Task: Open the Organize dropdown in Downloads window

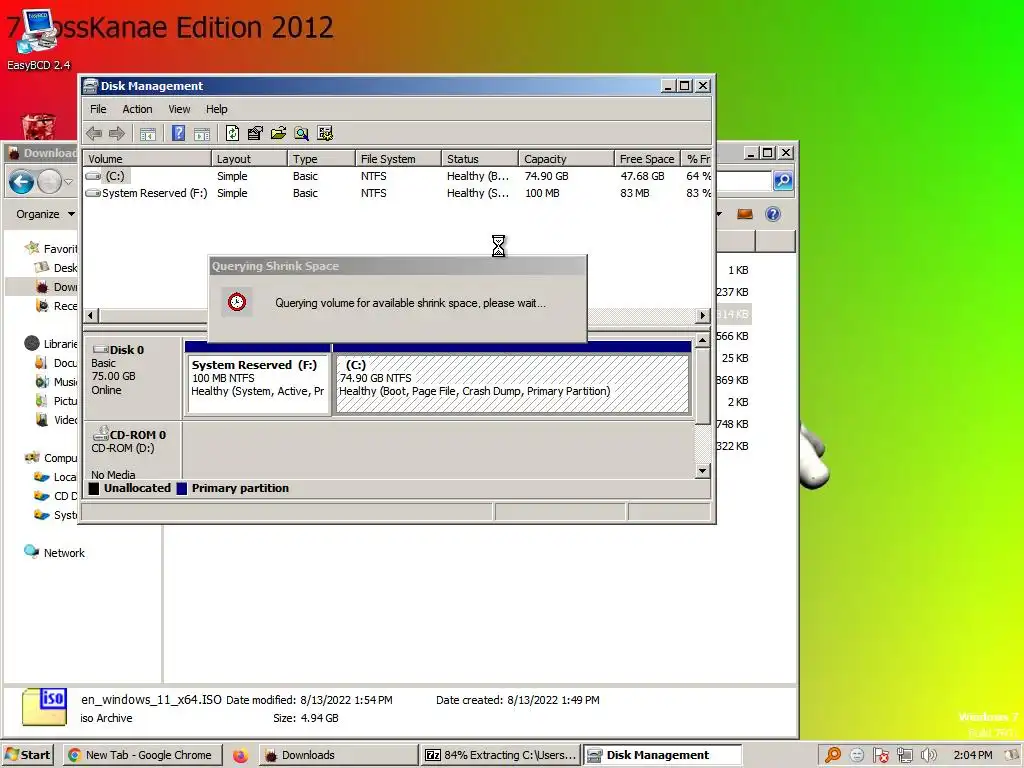Action: (46, 214)
